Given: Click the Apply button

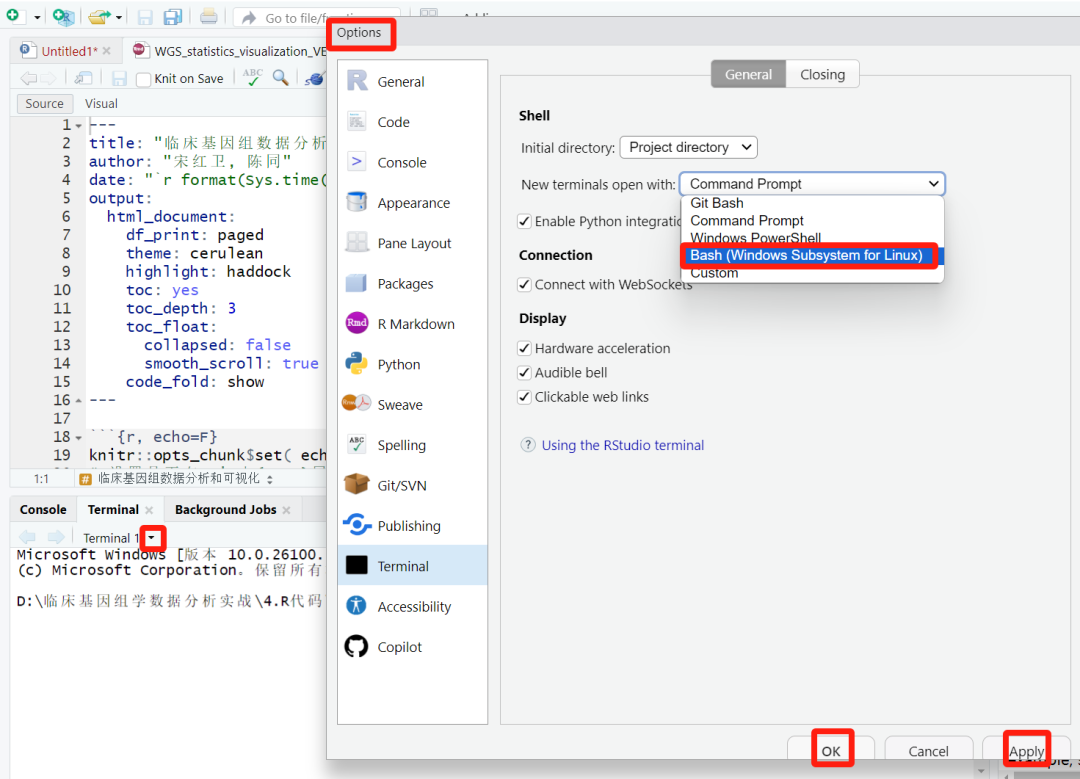Looking at the screenshot, I should pyautogui.click(x=1026, y=751).
